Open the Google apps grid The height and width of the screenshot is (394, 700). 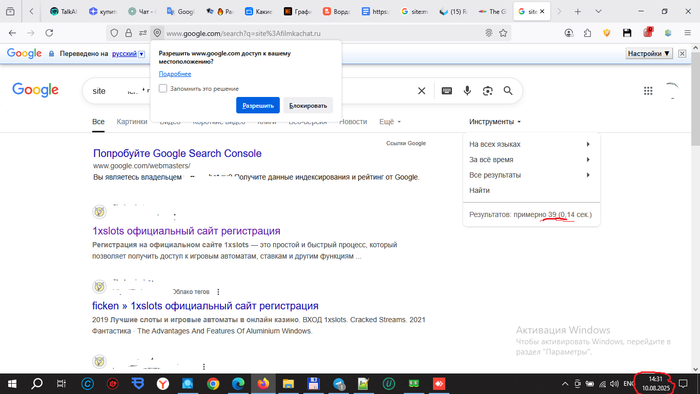click(648, 91)
